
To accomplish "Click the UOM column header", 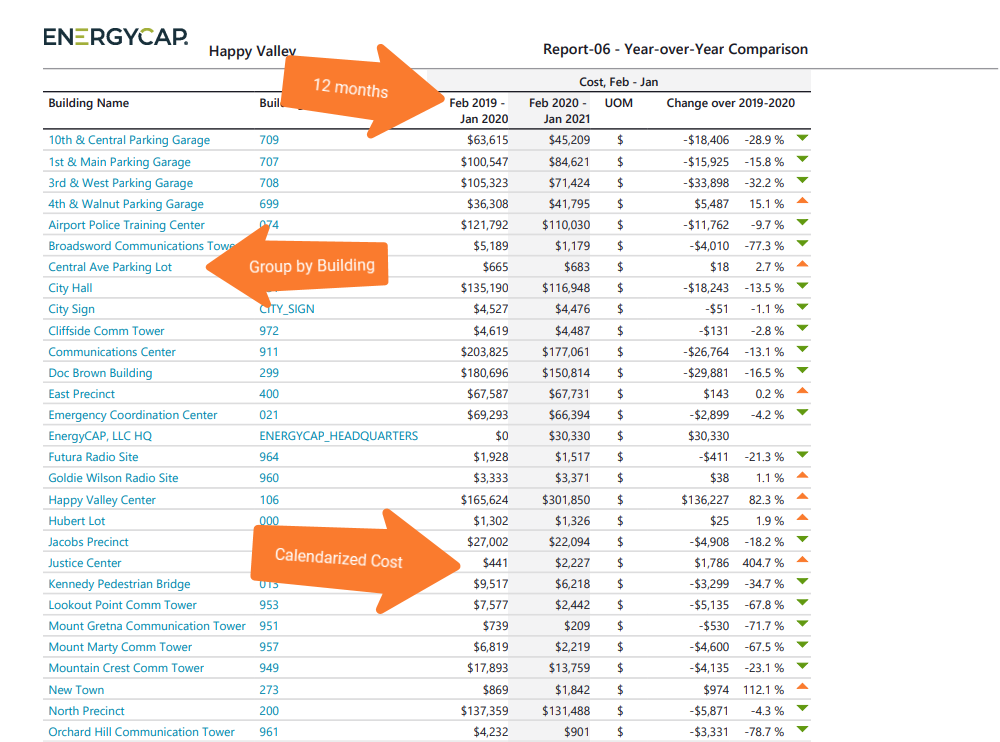I will click(x=619, y=103).
